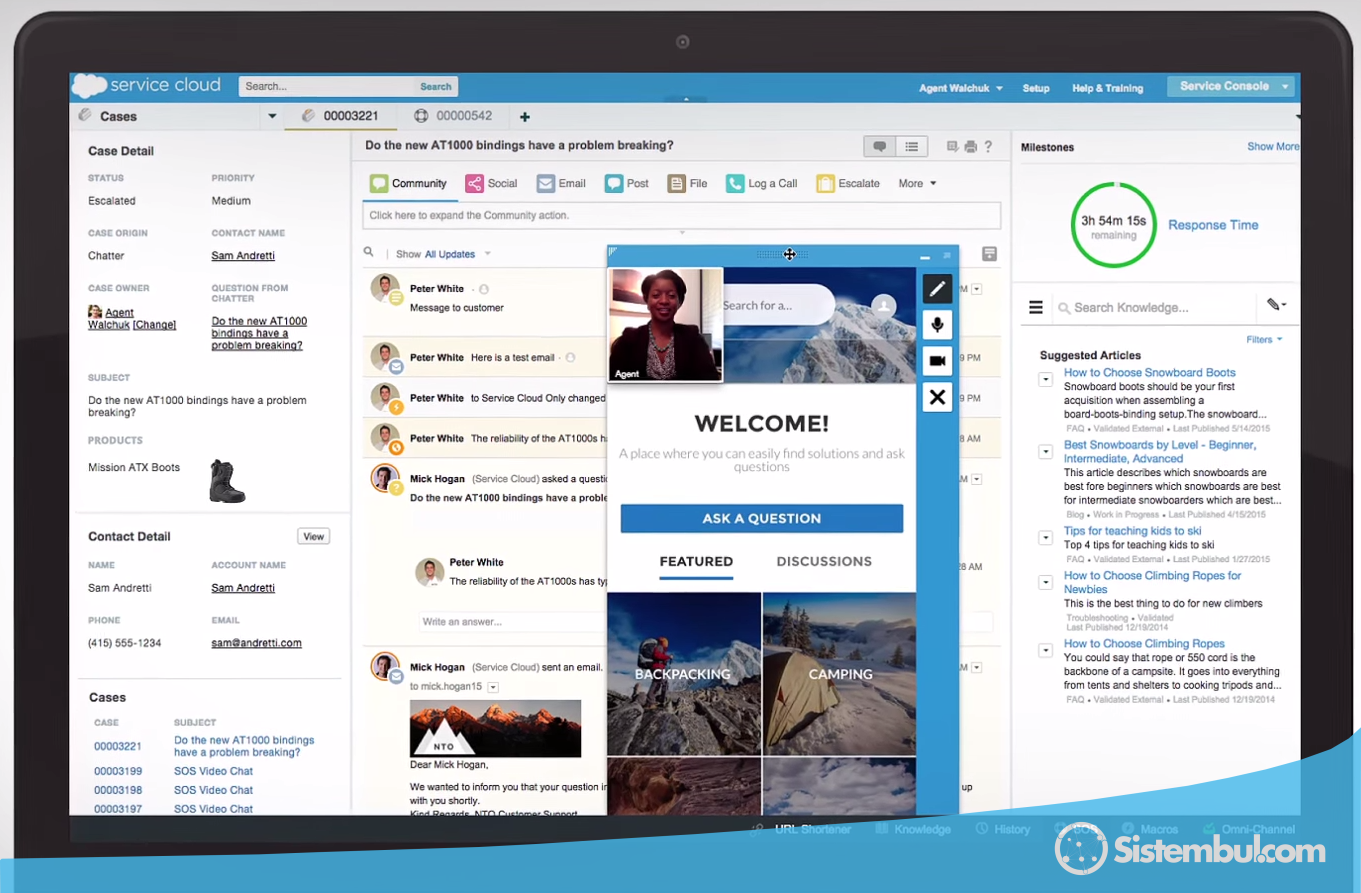This screenshot has height=893, width=1361.
Task: Click the pencil annotate icon in SOS widget
Action: point(937,289)
